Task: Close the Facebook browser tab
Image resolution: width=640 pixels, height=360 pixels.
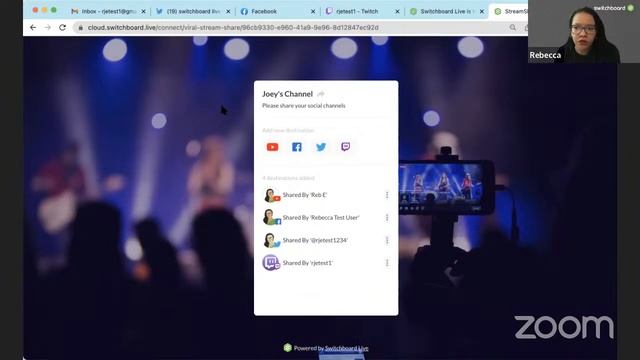Action: 313,11
